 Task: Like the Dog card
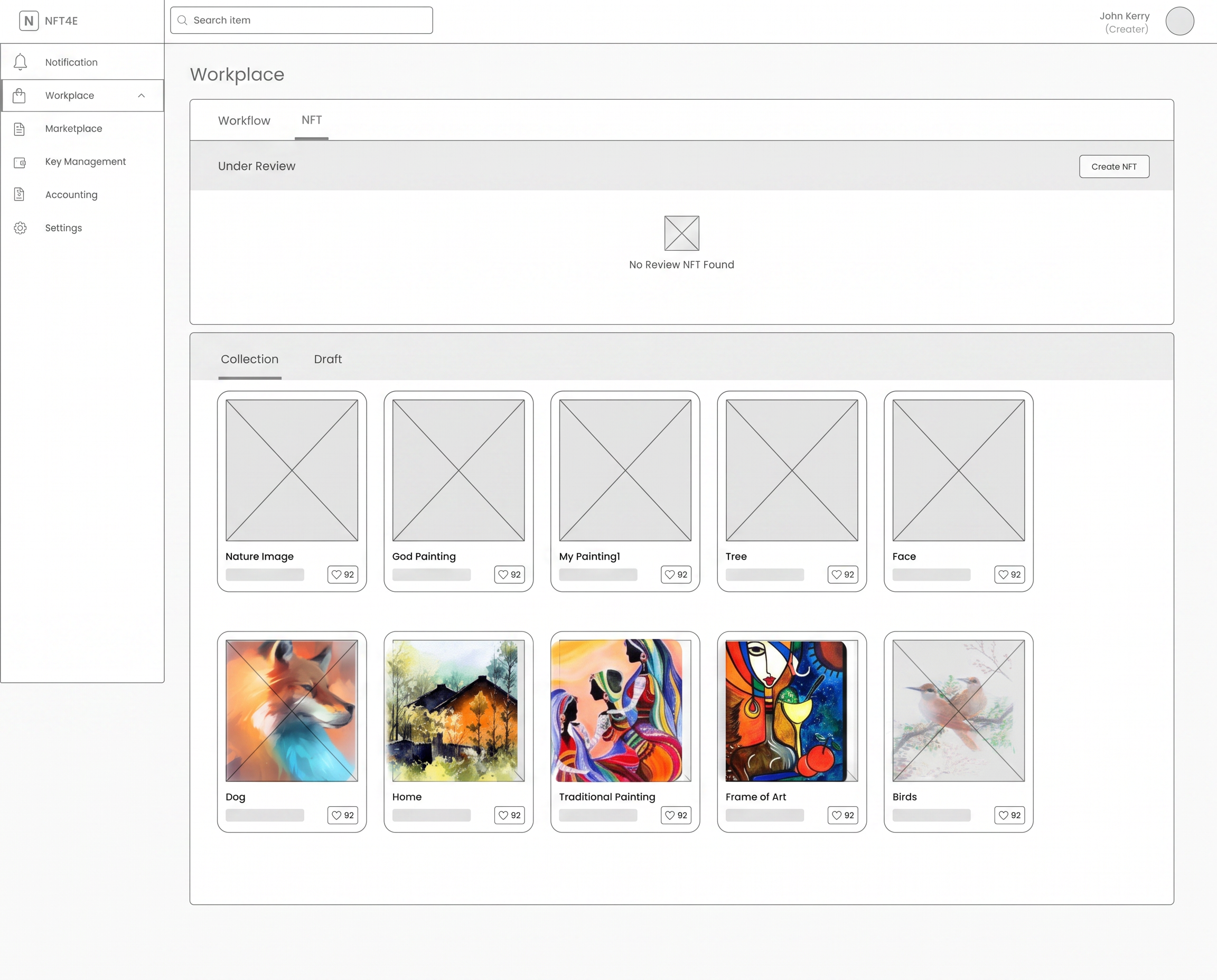(x=343, y=815)
